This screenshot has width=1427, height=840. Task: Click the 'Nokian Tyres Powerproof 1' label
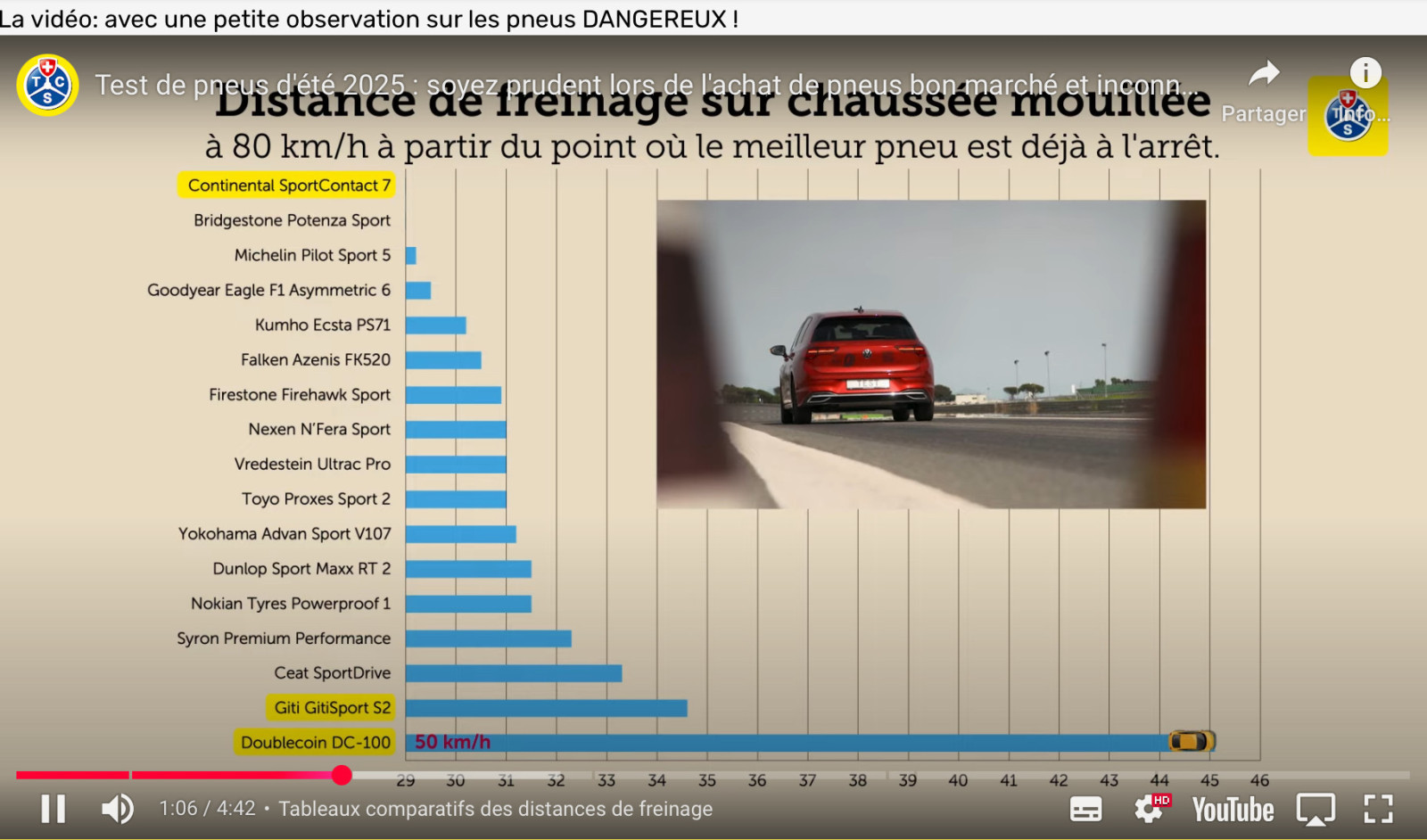(291, 603)
